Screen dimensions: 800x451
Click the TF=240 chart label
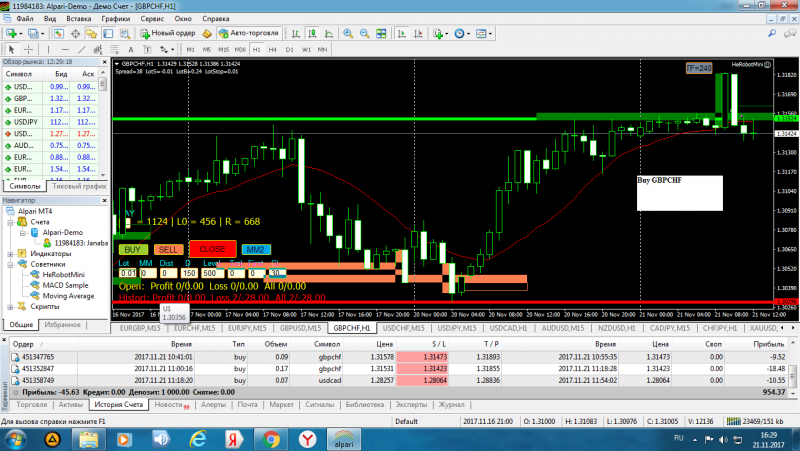(x=698, y=68)
